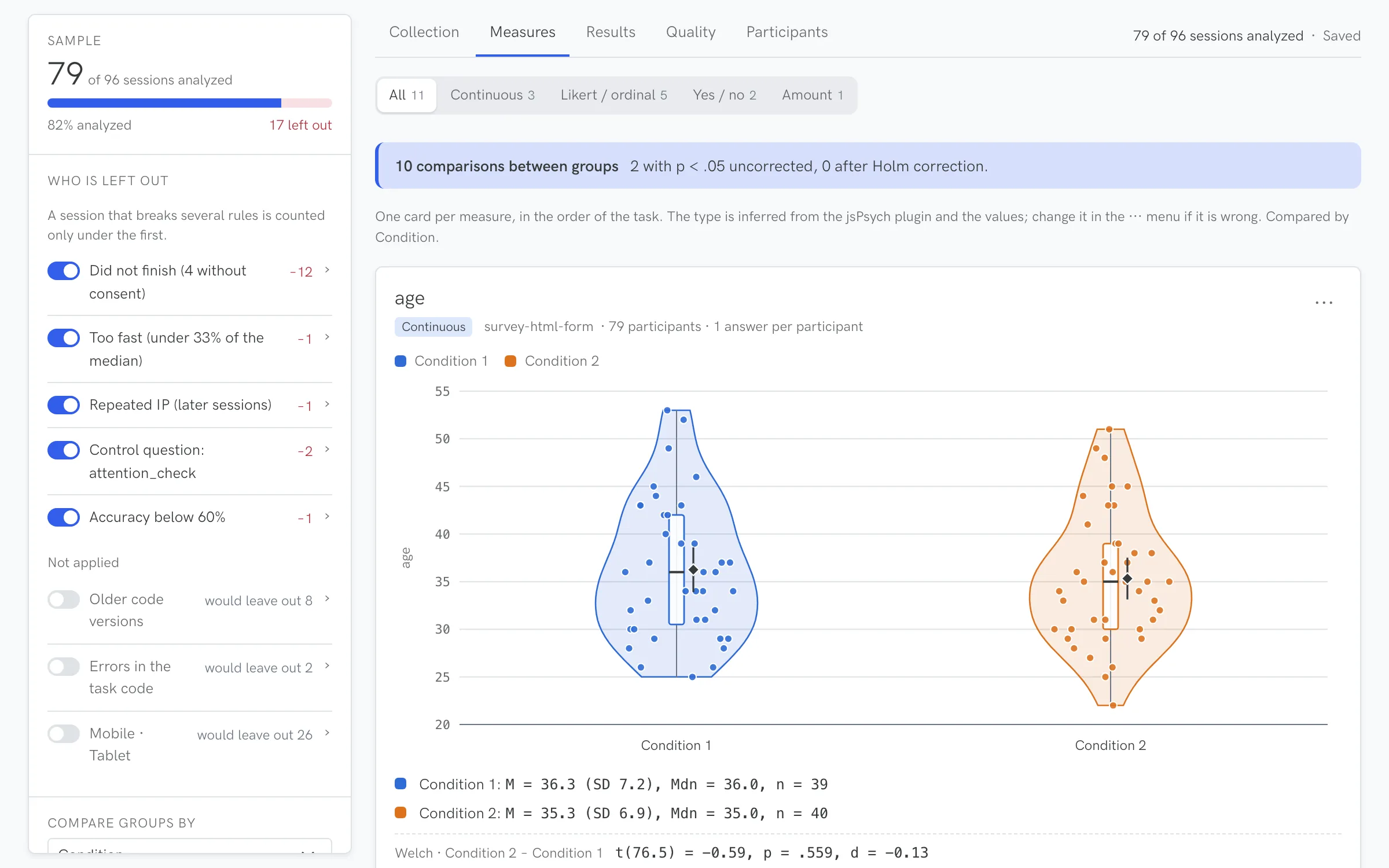Expand the Accuracy below 60% chevron
The image size is (1389, 868).
(x=327, y=517)
